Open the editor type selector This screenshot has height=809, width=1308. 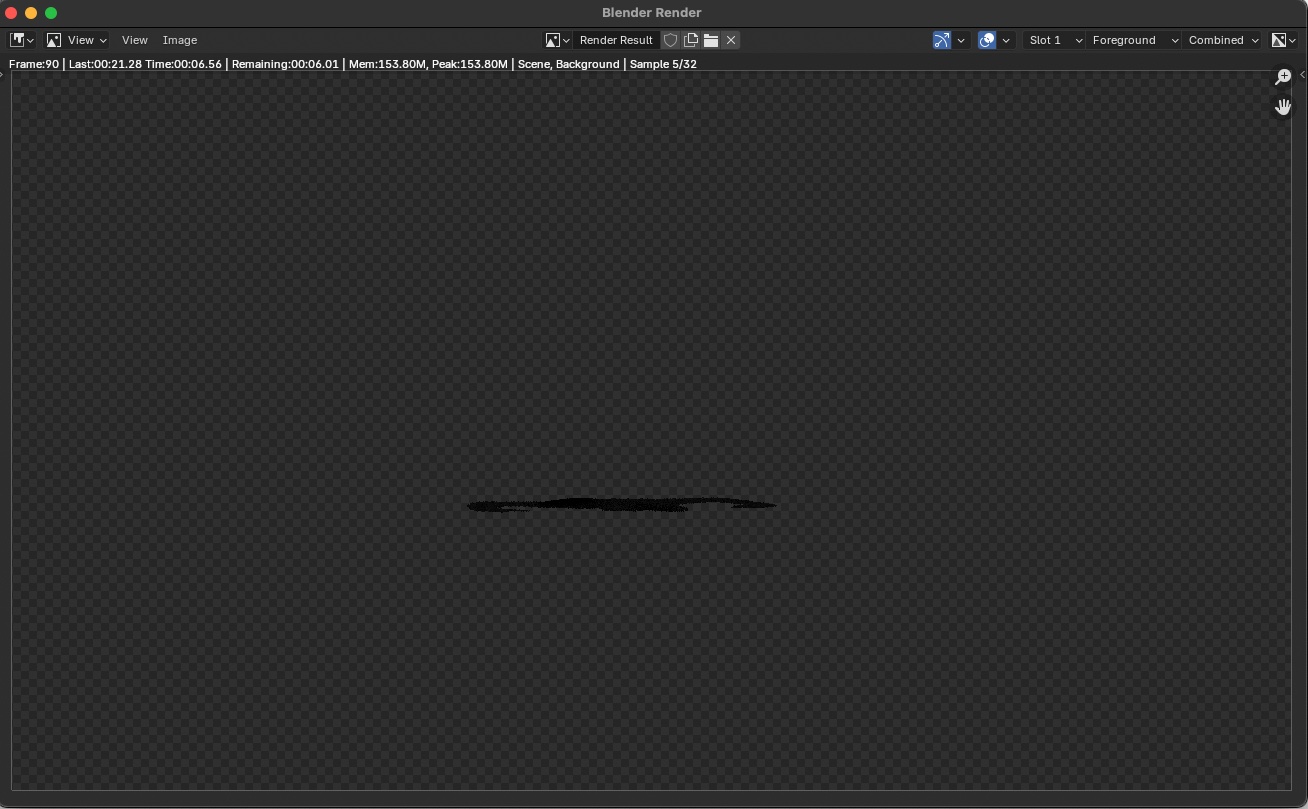(x=22, y=40)
